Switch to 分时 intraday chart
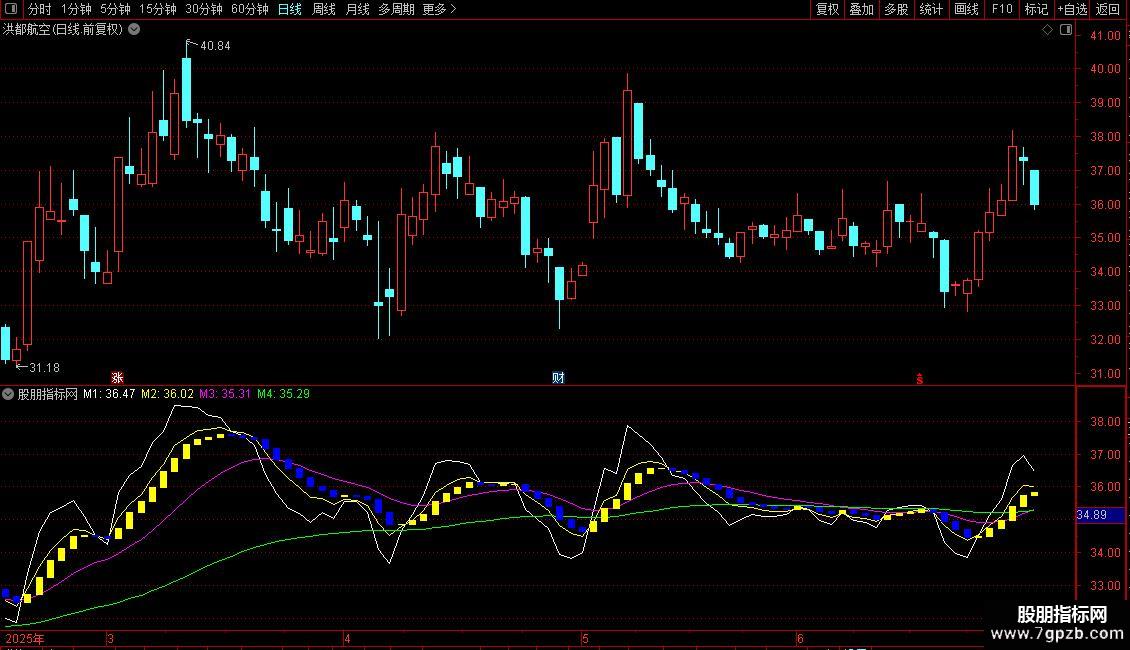This screenshot has height=650, width=1130. point(40,9)
